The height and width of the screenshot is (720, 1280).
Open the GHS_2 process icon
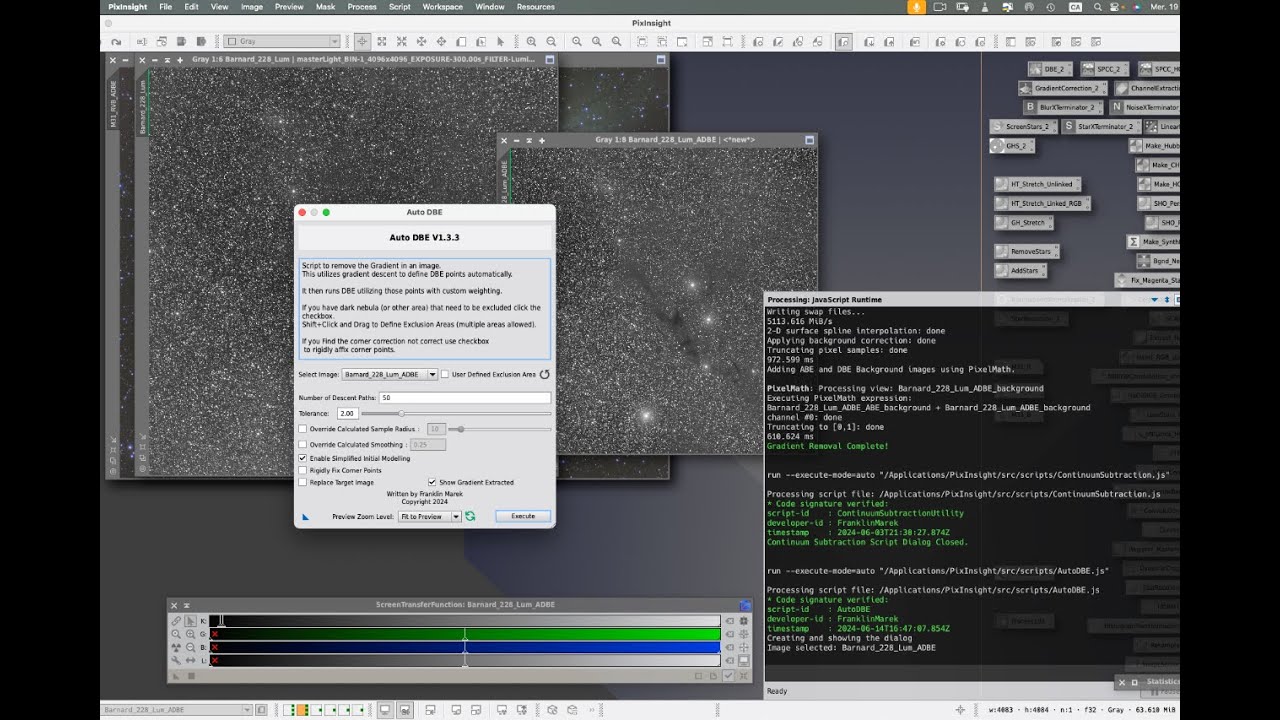click(x=1012, y=145)
